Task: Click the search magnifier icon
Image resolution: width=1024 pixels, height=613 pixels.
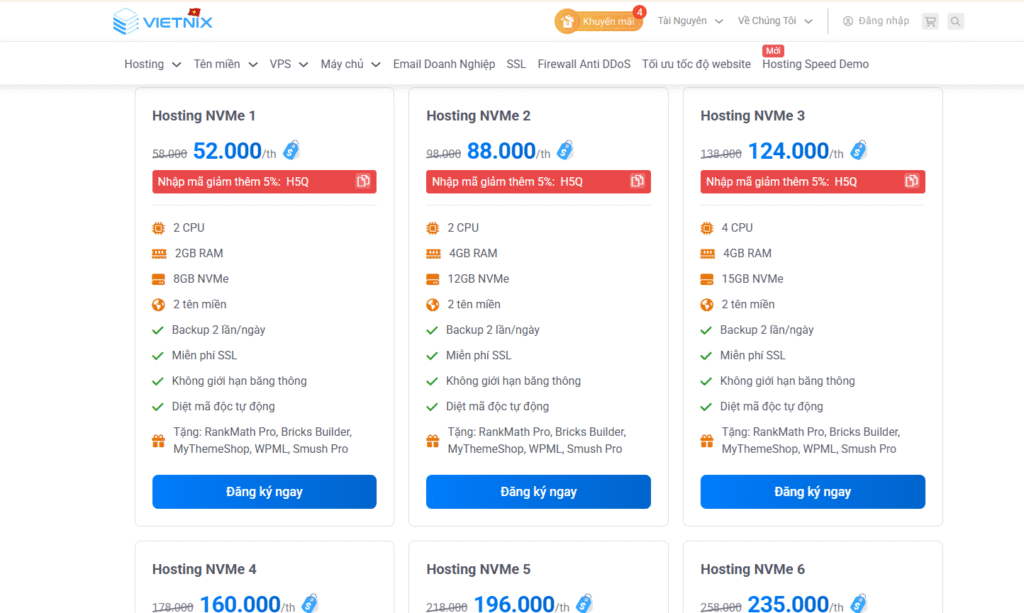Action: [956, 21]
